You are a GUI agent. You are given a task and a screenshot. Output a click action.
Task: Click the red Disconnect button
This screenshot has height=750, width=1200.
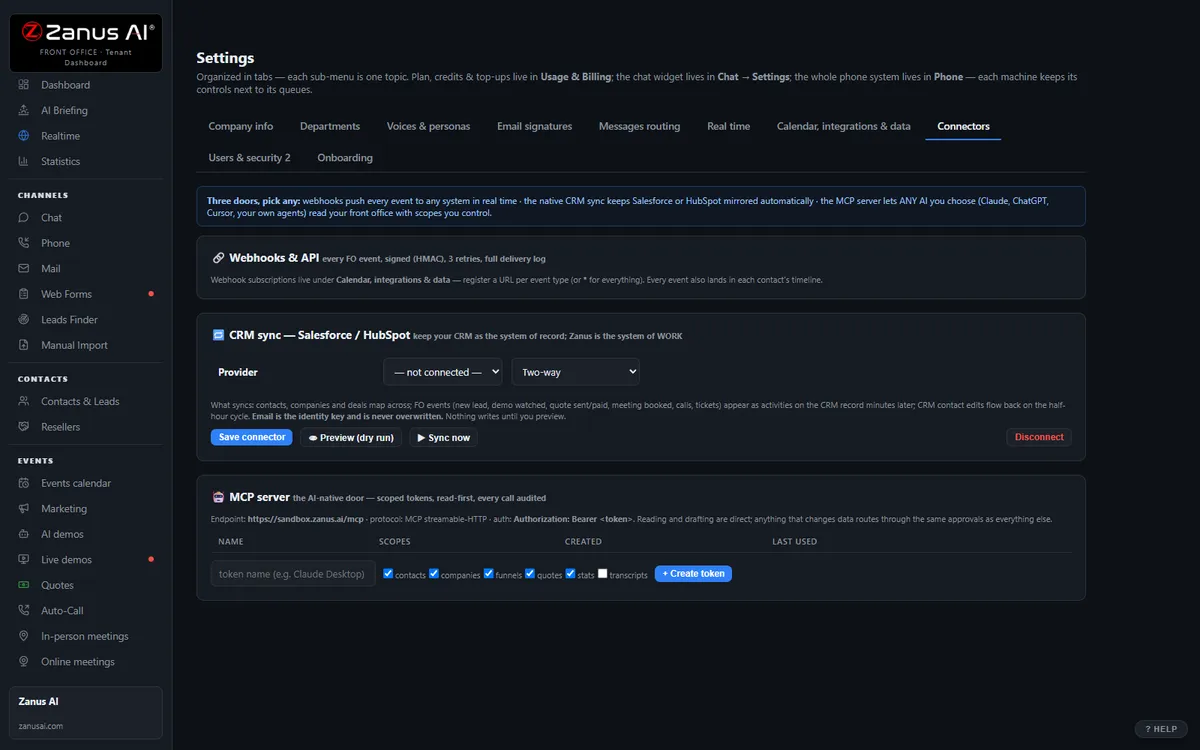tap(1039, 437)
